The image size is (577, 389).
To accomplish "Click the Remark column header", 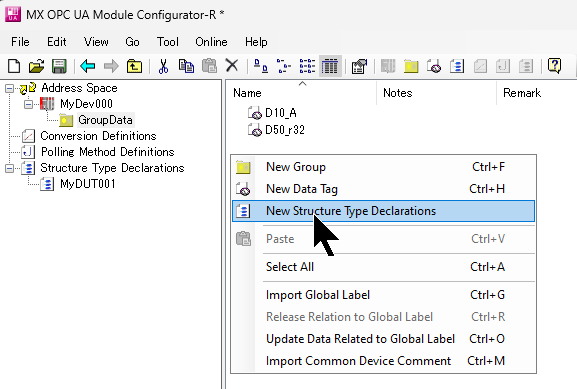I will [x=537, y=93].
